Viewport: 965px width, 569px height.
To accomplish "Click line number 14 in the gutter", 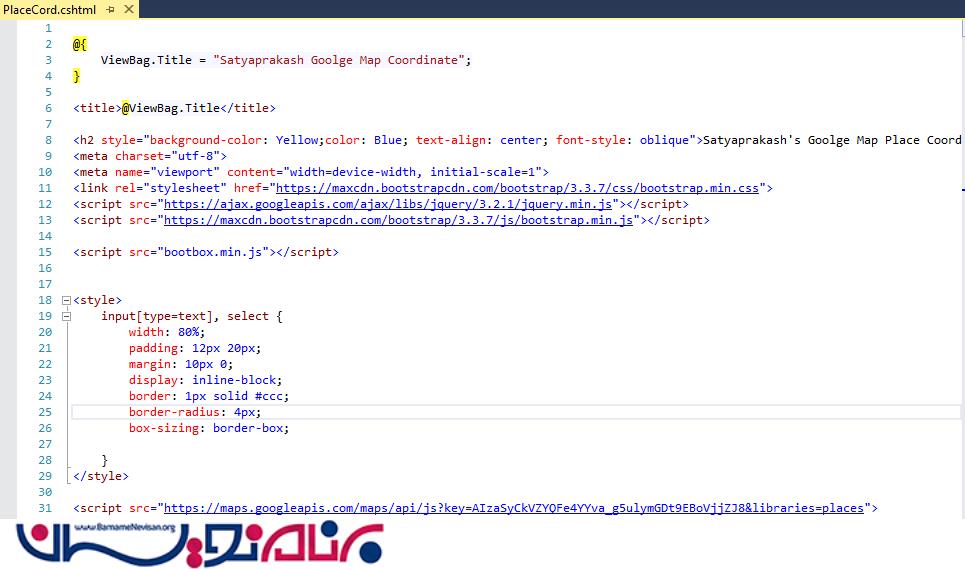I will coord(45,236).
